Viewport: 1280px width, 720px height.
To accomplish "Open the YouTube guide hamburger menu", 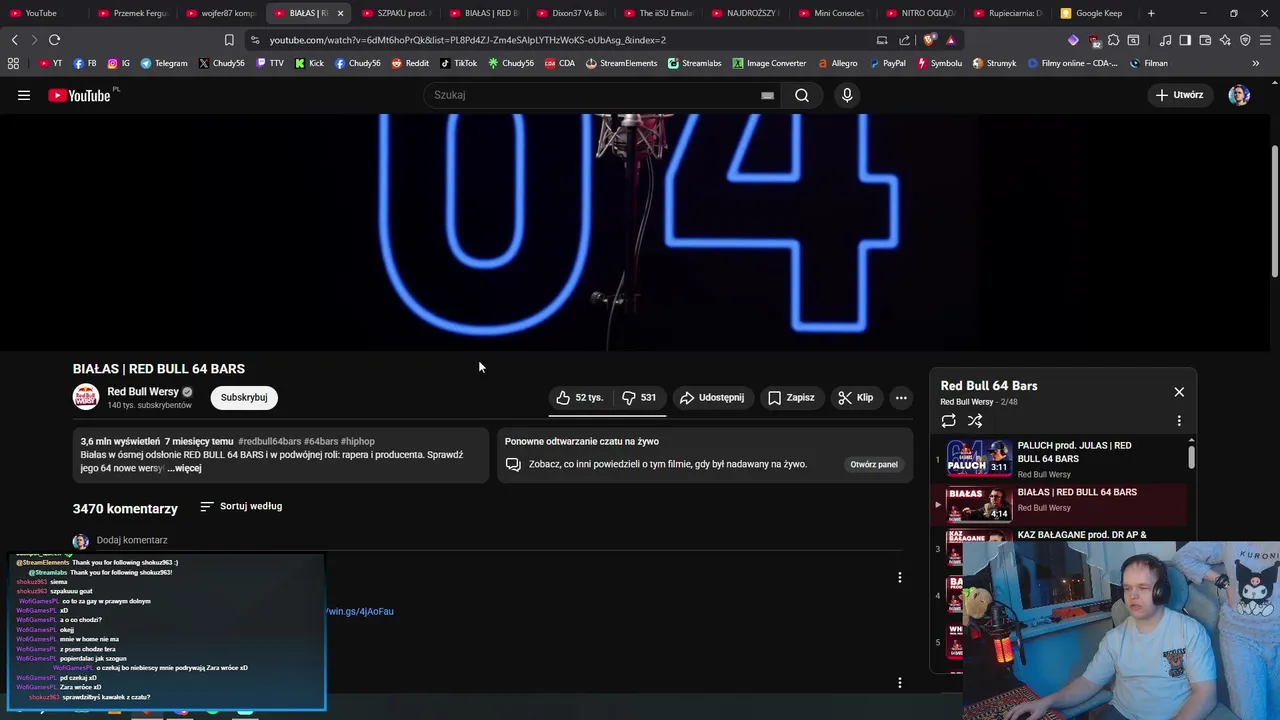I will 24,95.
